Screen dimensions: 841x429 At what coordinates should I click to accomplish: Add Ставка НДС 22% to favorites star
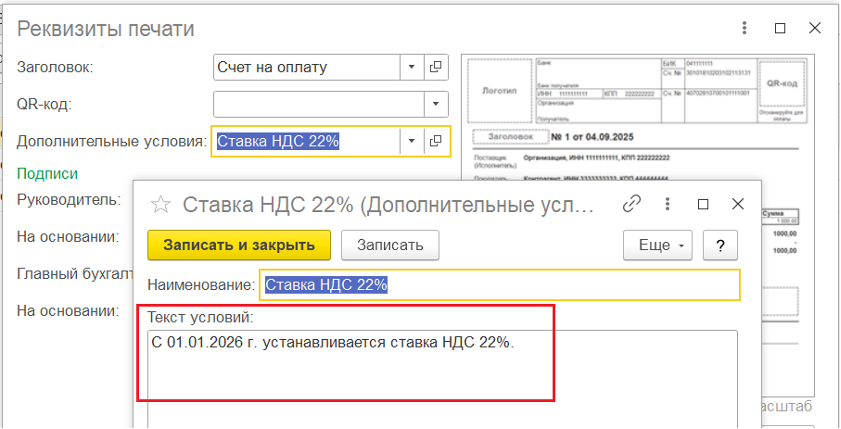[160, 205]
